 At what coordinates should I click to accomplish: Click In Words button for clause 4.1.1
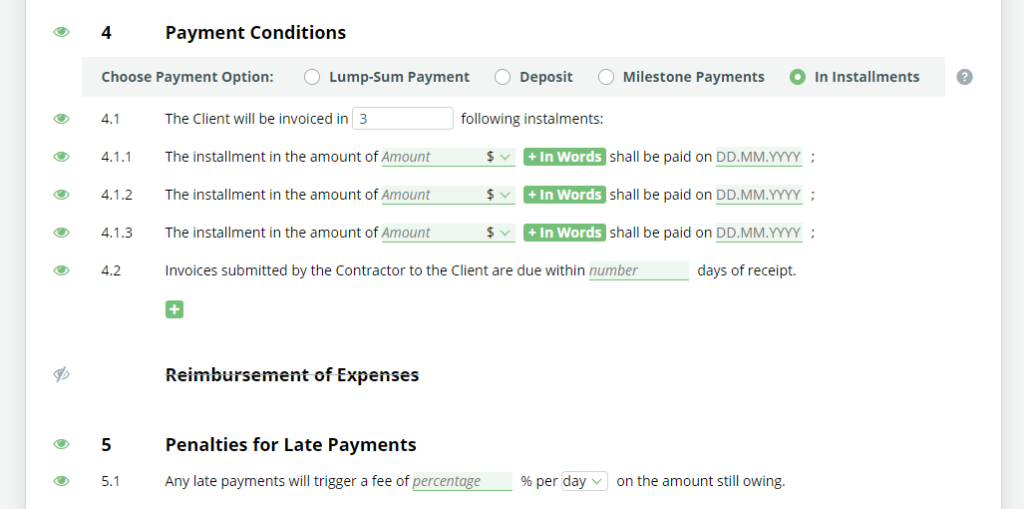click(x=565, y=157)
